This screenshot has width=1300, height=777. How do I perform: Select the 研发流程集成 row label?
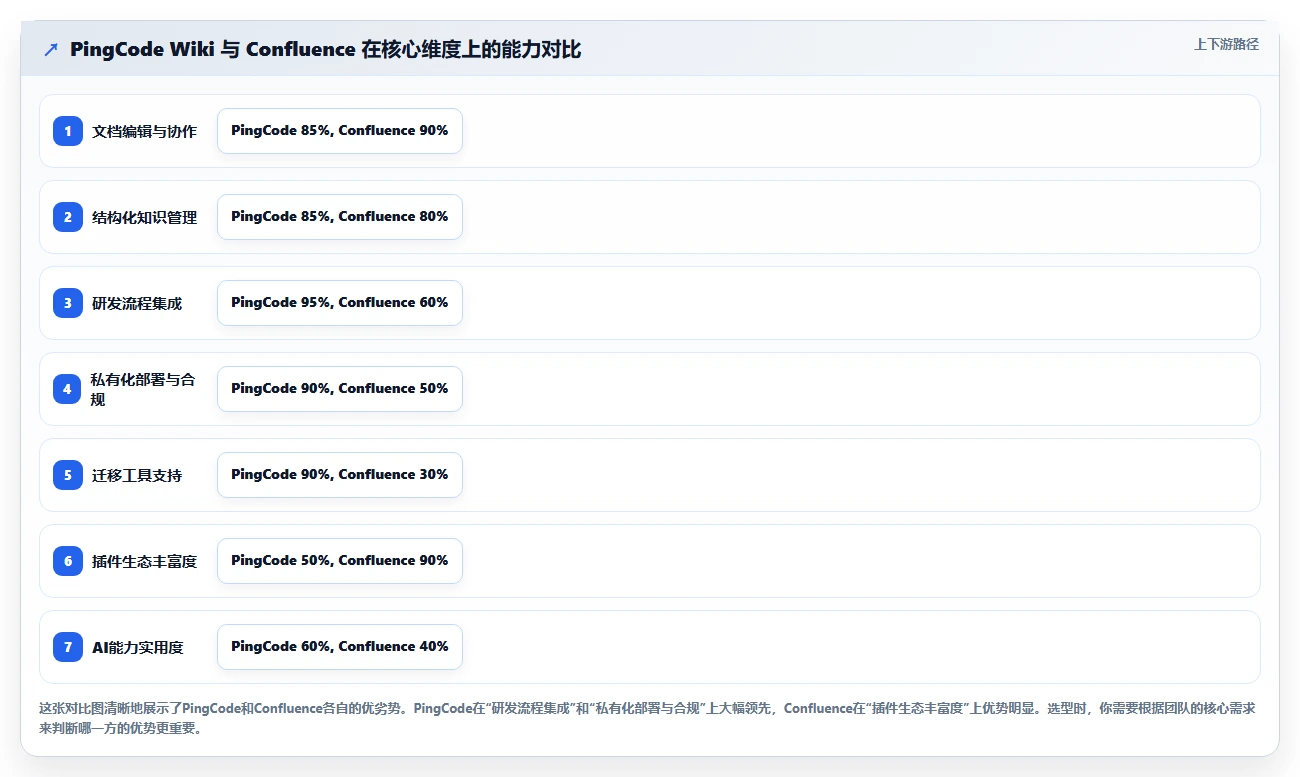click(137, 303)
